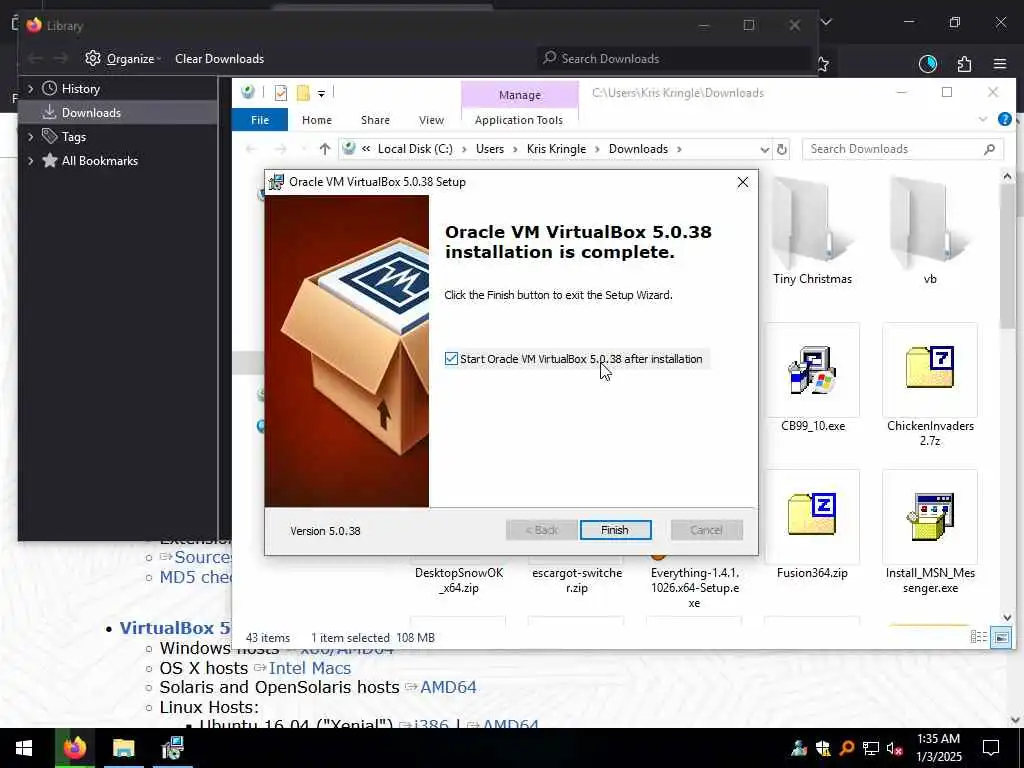Open the Home ribbon tab

pos(317,120)
